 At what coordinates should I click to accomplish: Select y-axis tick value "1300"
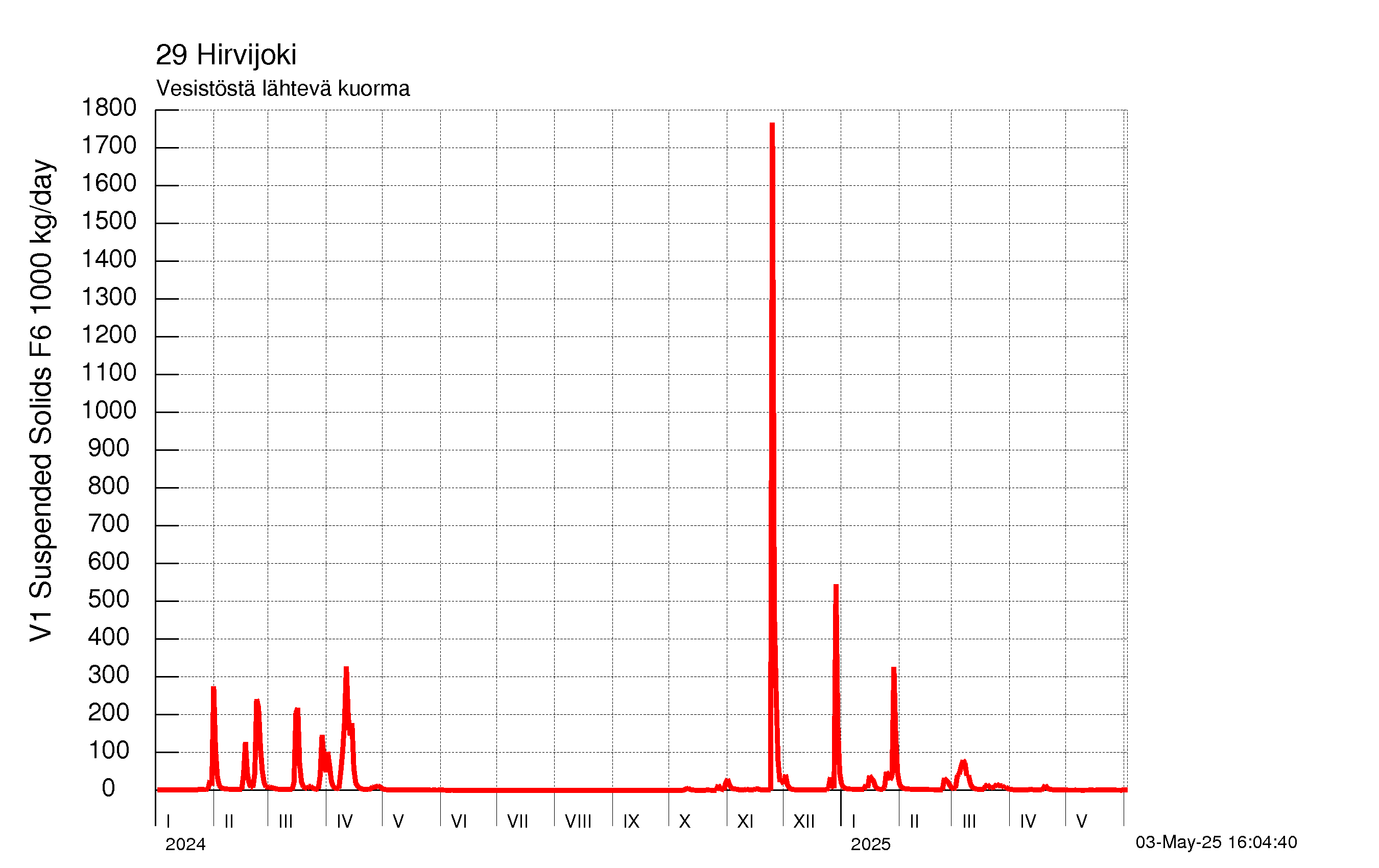109,297
